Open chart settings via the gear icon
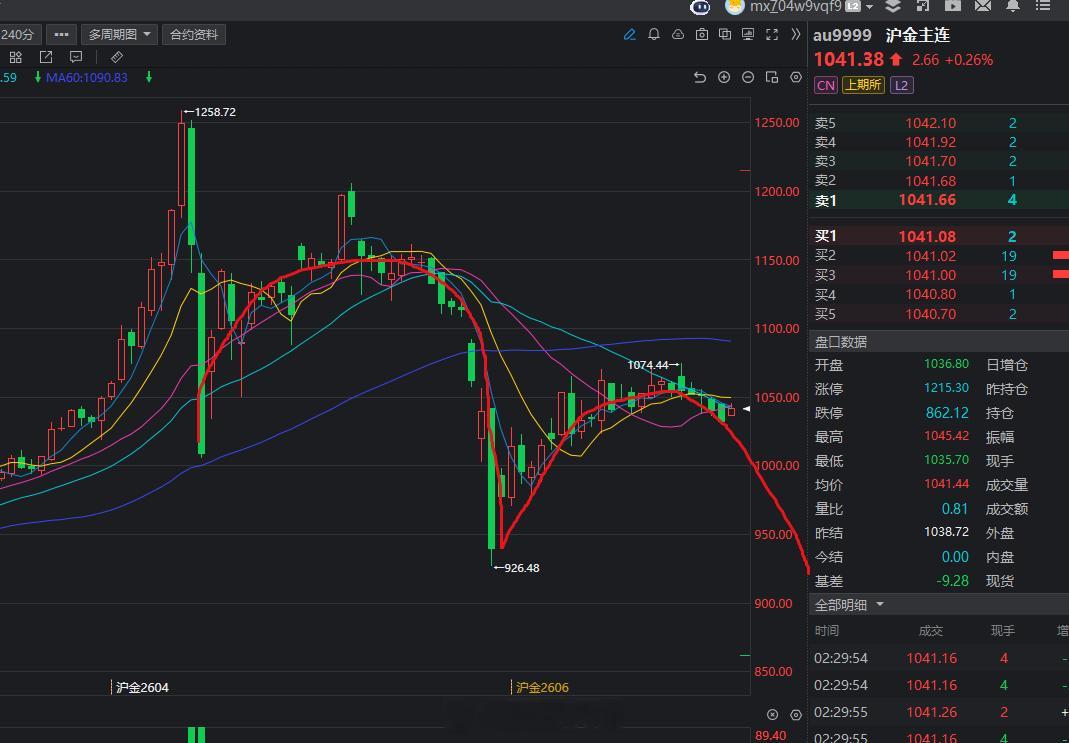Screen dimensions: 1069x743 (795, 77)
